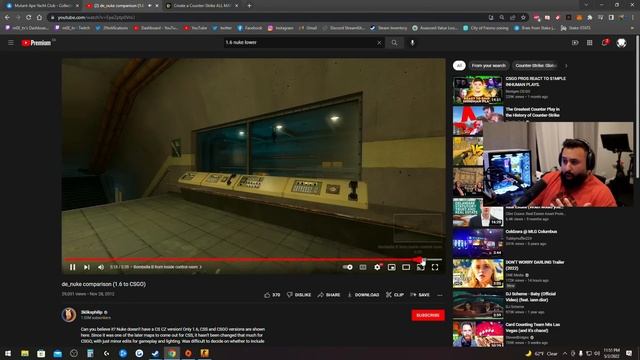Open Gmail bookmark
The image size is (640, 360).
pyautogui.click(x=308, y=28)
